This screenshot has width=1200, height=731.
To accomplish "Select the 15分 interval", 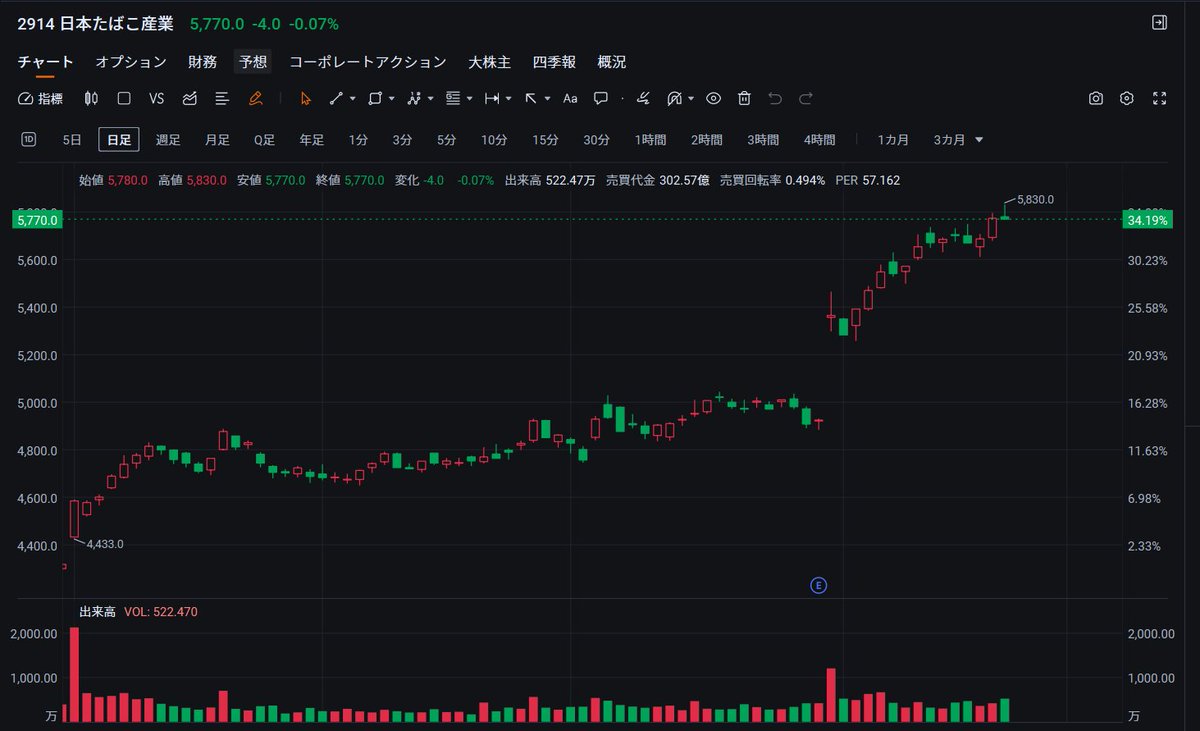I will 545,140.
